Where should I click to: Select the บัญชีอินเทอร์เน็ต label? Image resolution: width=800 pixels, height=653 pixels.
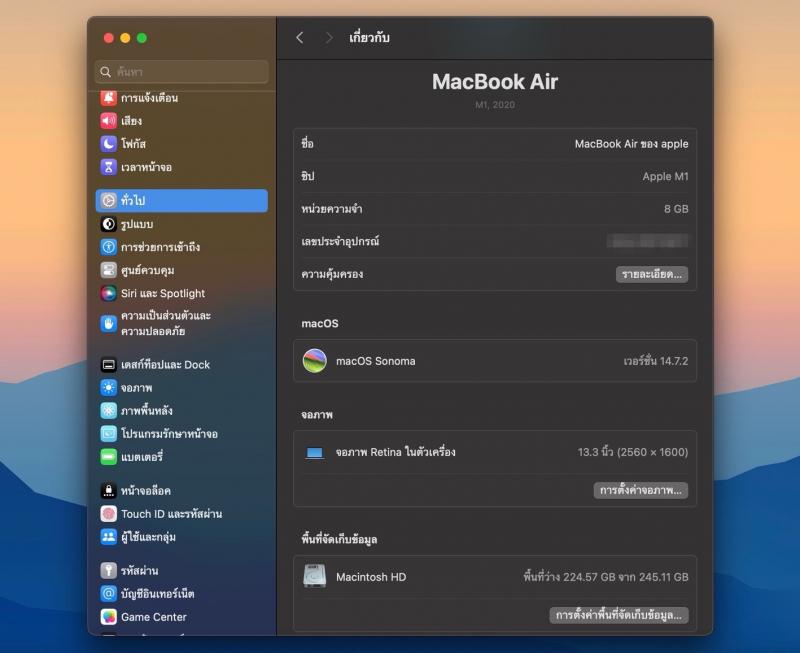point(158,593)
